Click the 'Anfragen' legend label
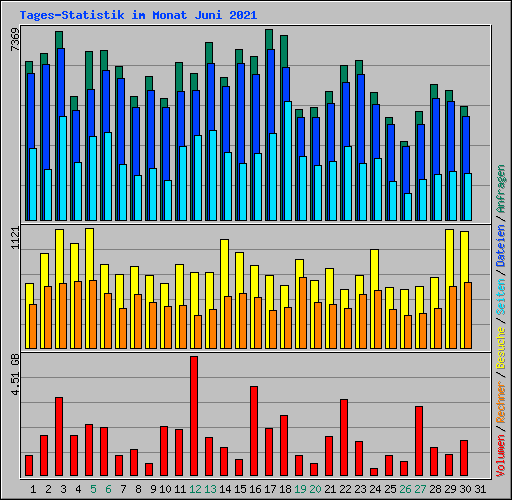Screen dimensions: 512x500 501,189
